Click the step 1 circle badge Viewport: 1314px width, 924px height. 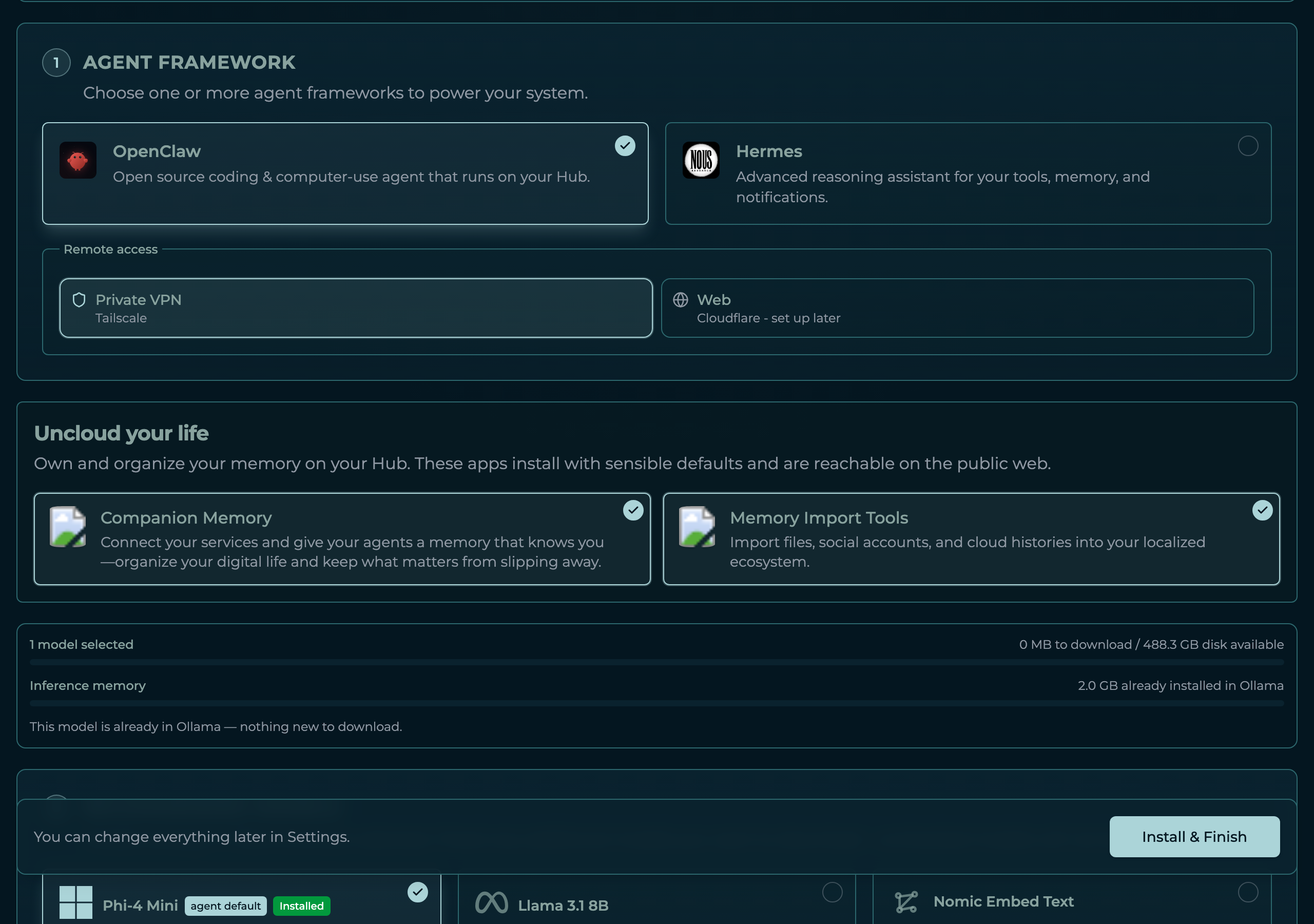tap(56, 63)
